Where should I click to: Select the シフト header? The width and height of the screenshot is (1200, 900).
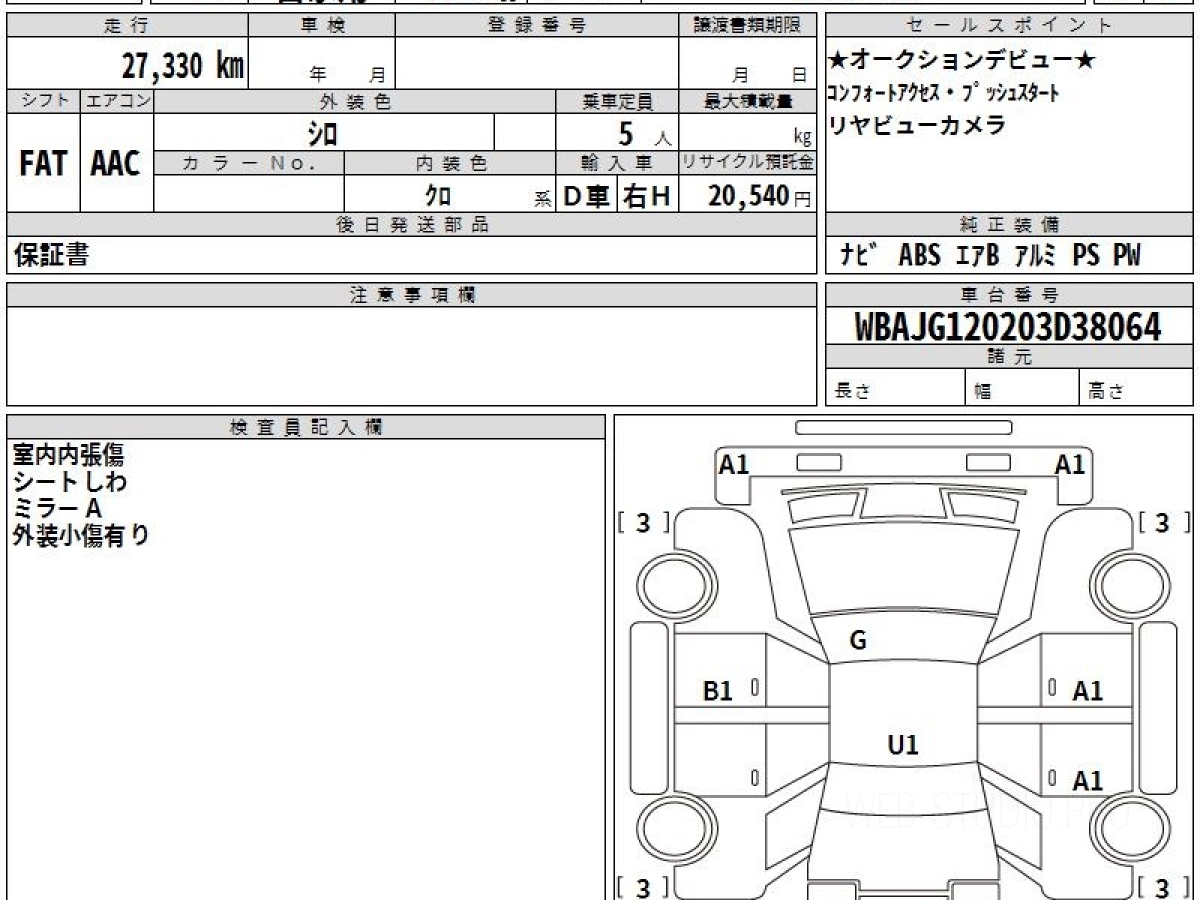tap(44, 101)
